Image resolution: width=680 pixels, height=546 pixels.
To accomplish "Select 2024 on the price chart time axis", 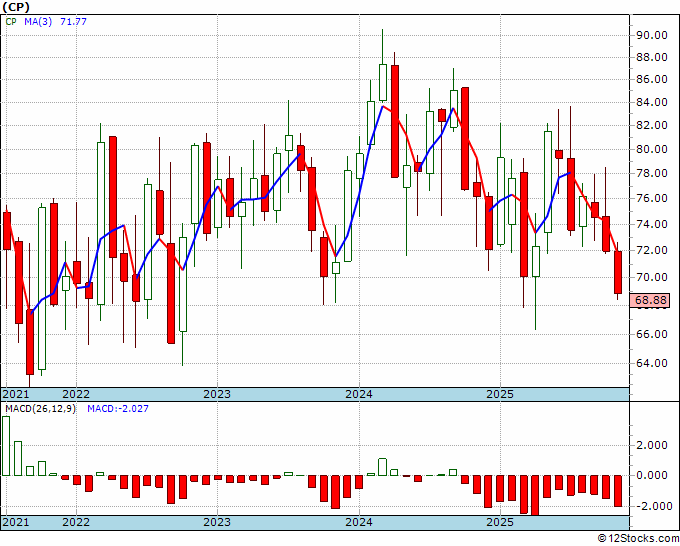I will click(359, 394).
